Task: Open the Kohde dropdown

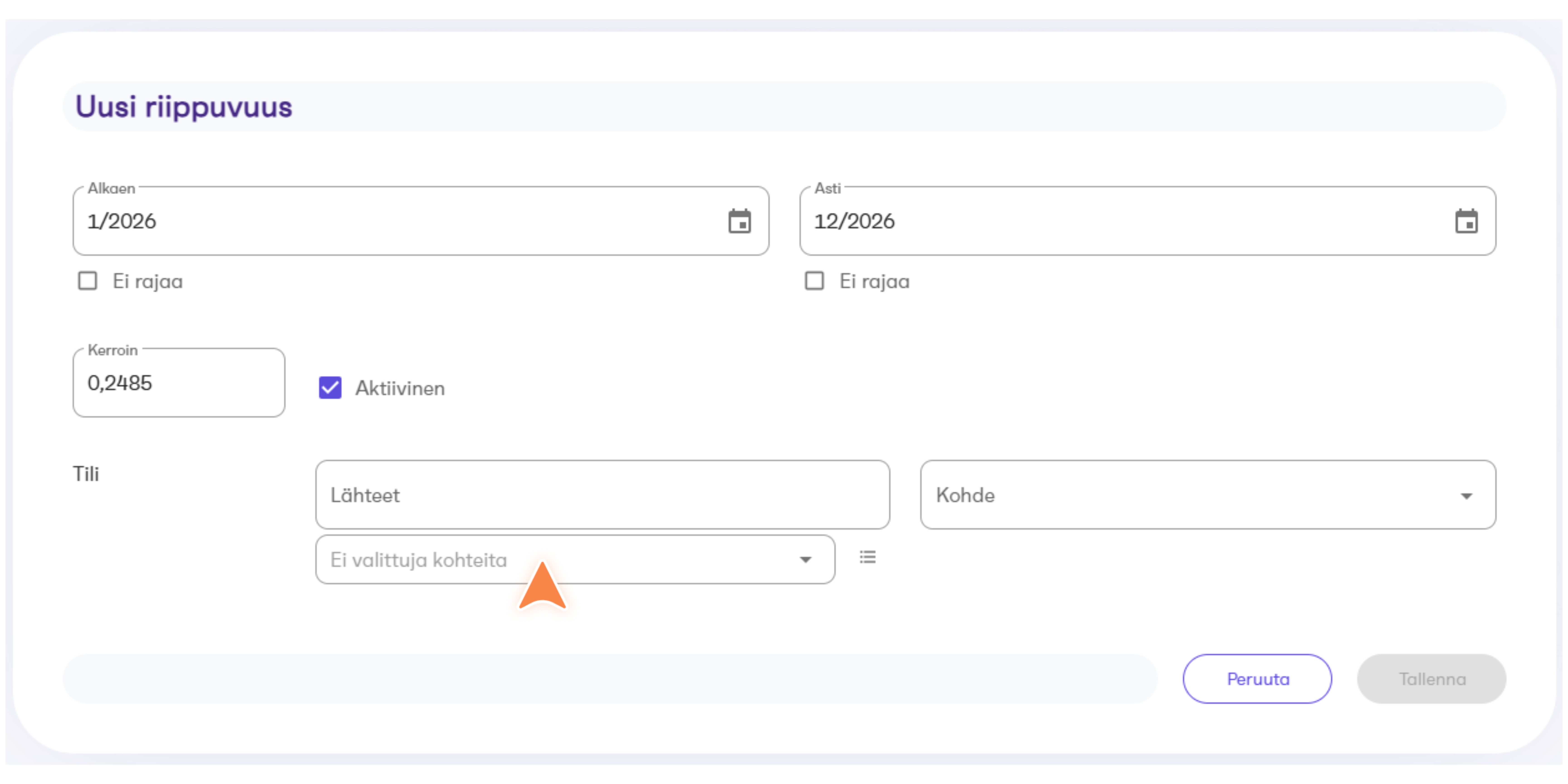Action: [x=1208, y=495]
